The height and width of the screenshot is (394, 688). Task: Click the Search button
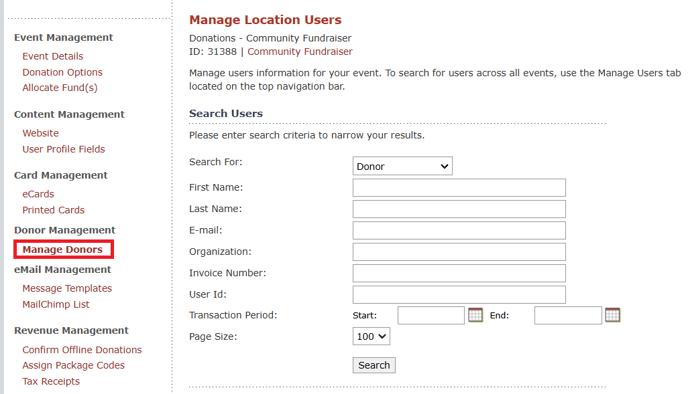pyautogui.click(x=374, y=365)
